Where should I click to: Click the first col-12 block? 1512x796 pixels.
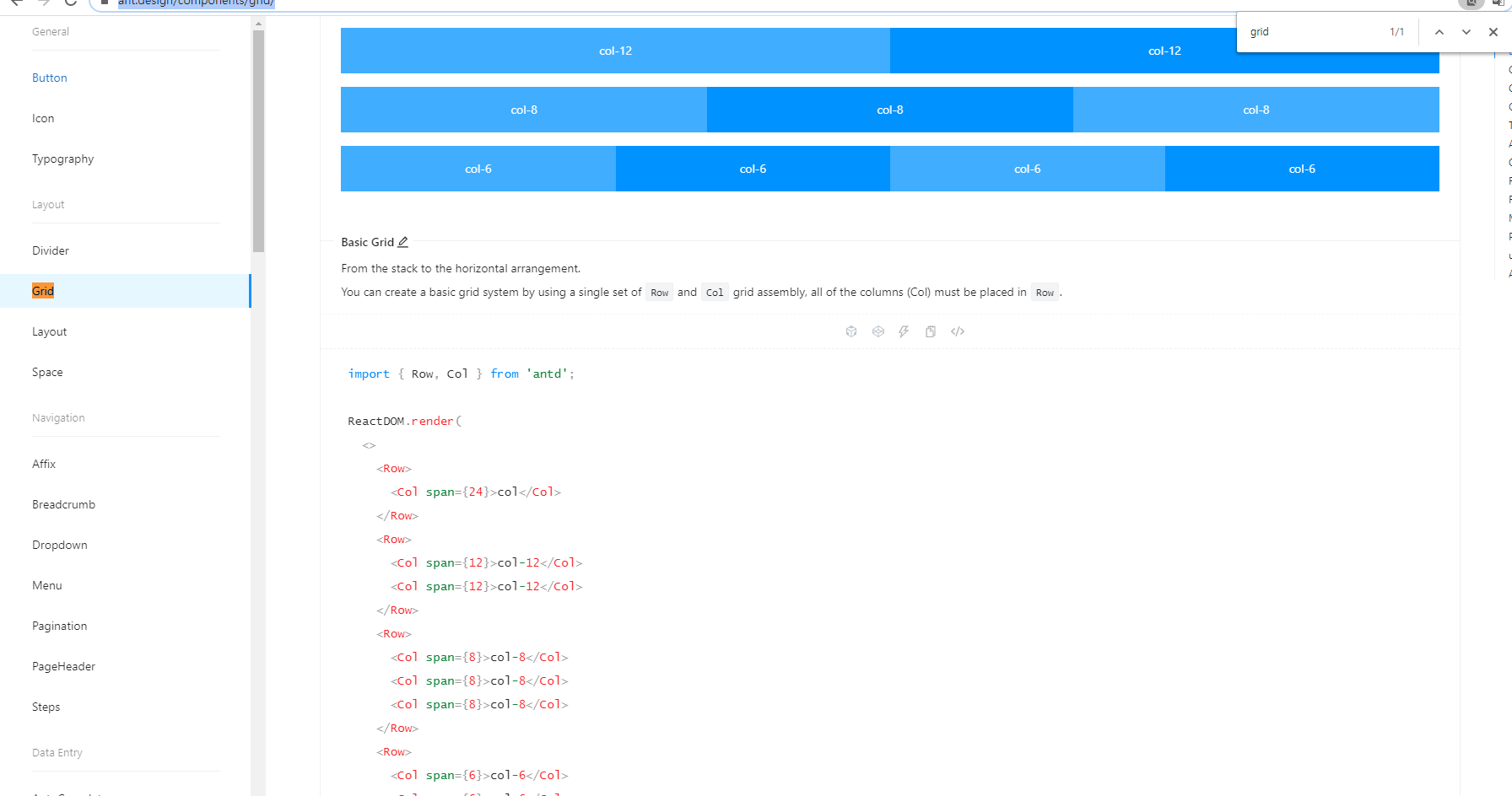click(x=615, y=51)
